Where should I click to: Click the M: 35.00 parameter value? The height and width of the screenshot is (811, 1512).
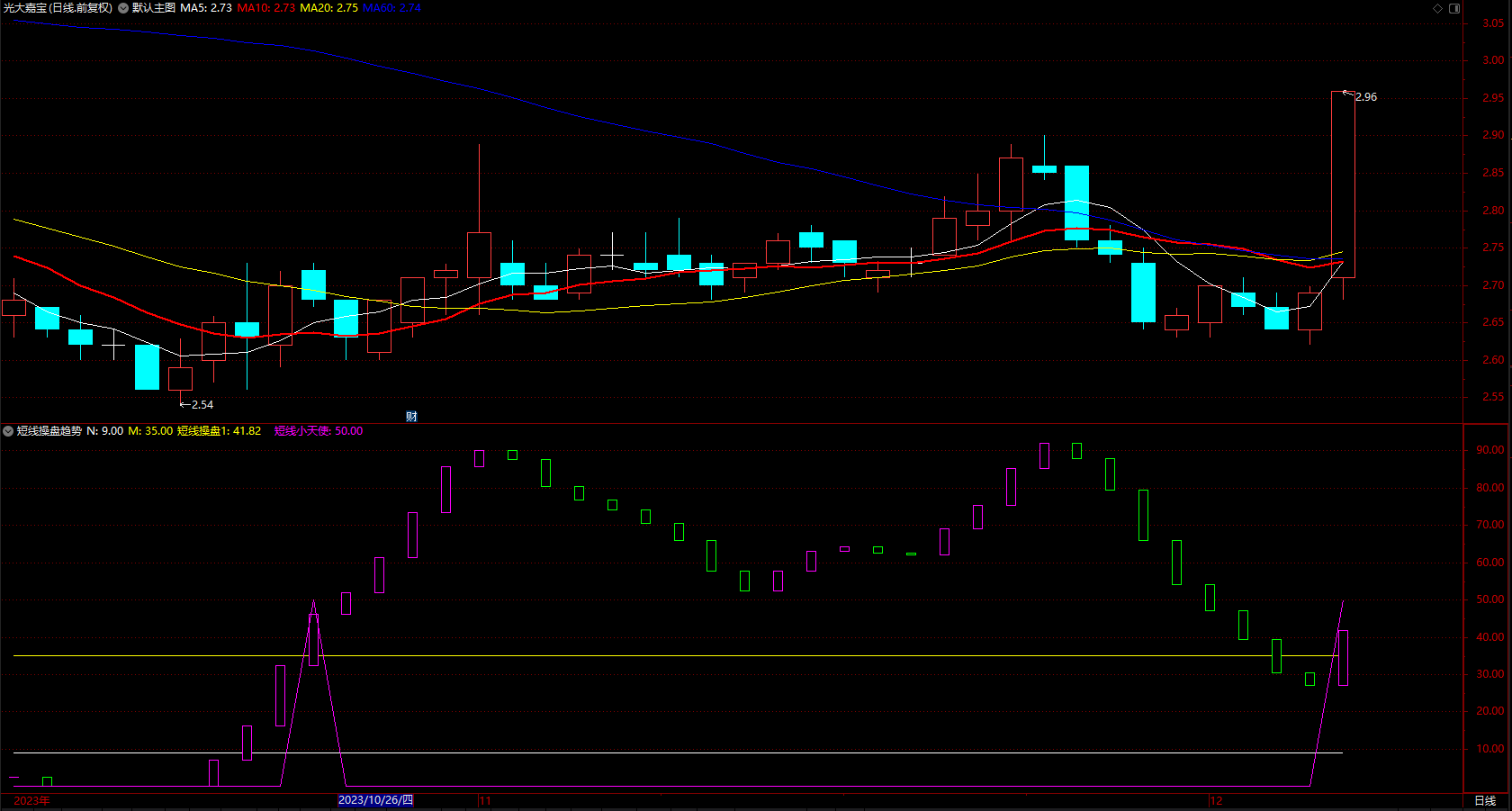pos(150,431)
